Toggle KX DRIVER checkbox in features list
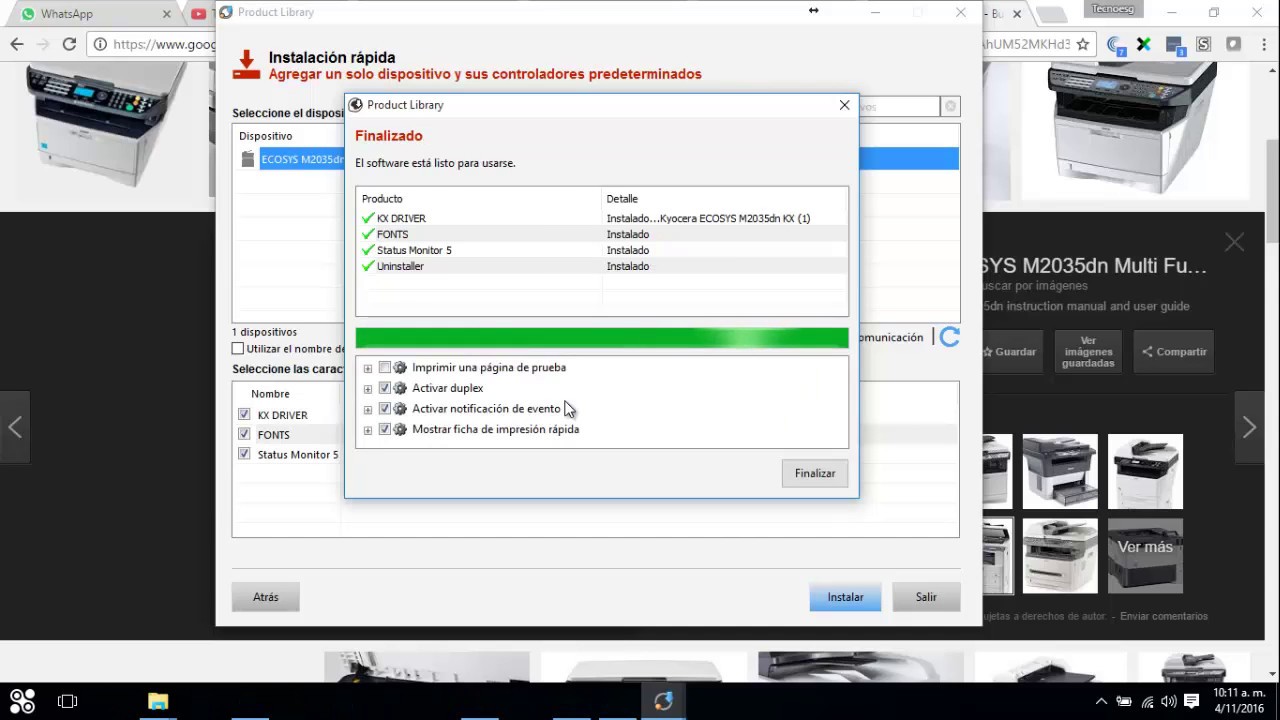Image resolution: width=1280 pixels, height=720 pixels. 244,414
